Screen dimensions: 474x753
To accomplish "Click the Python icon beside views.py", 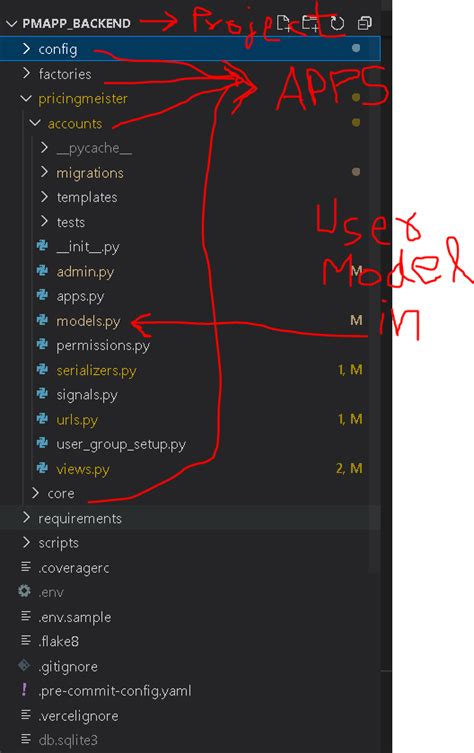I will 42,468.
